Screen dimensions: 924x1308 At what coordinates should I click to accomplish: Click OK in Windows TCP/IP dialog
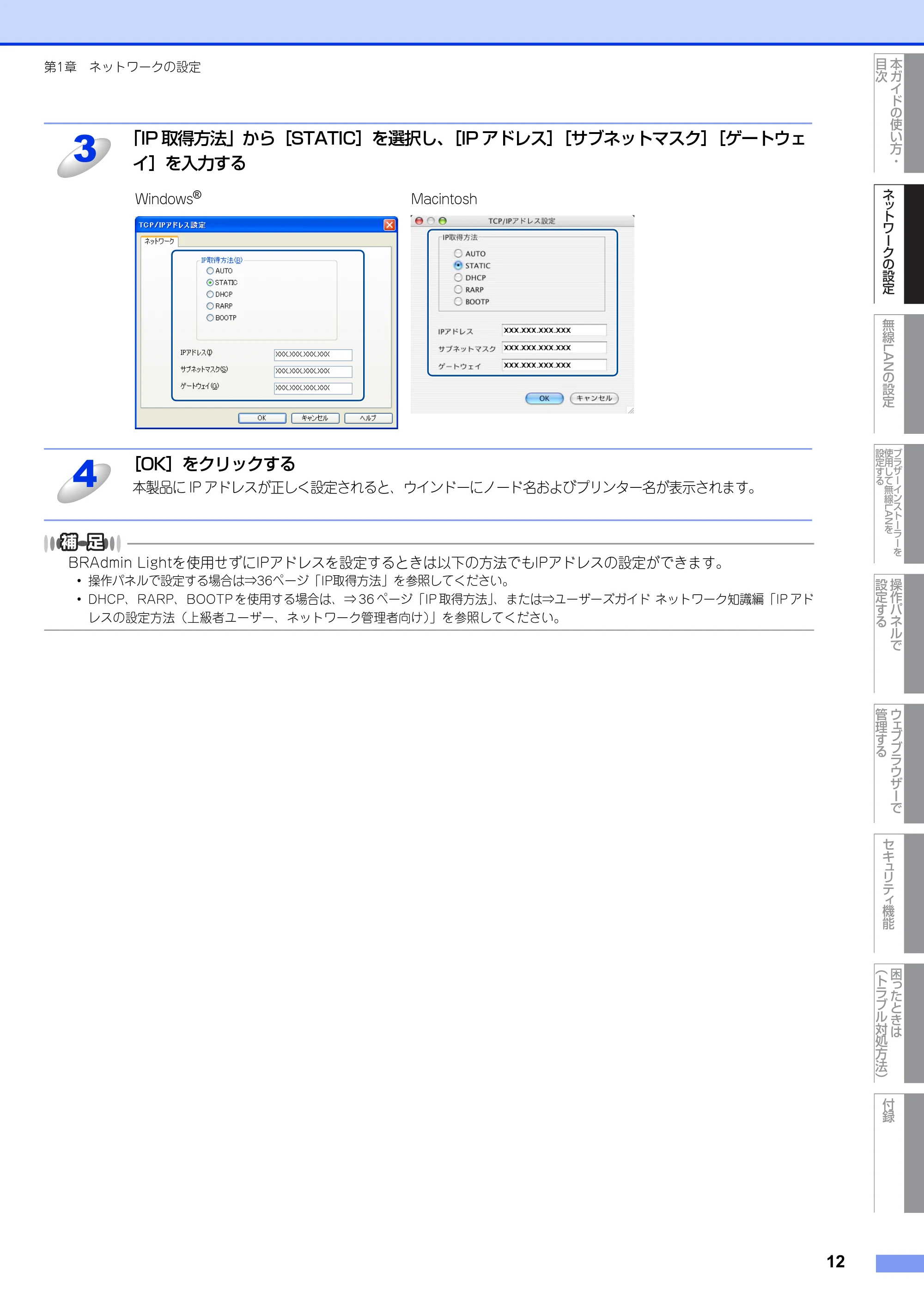pyautogui.click(x=262, y=418)
